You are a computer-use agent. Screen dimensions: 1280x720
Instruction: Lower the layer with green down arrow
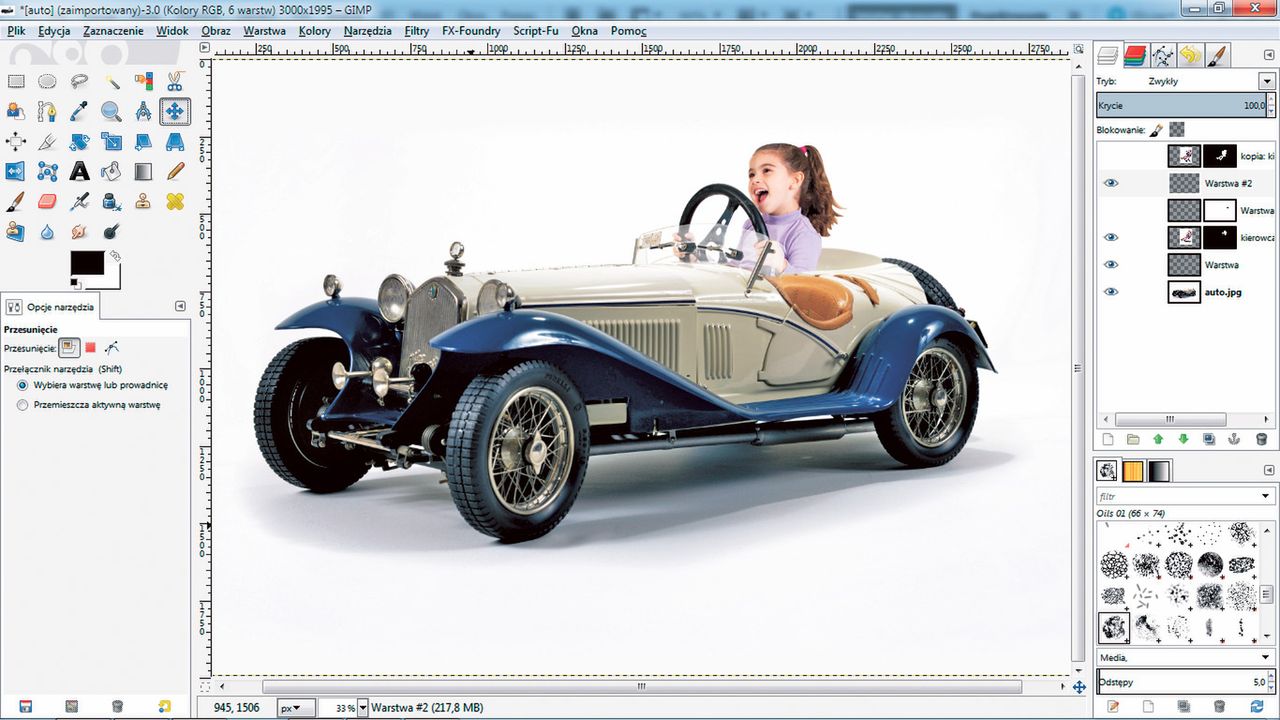click(x=1184, y=439)
